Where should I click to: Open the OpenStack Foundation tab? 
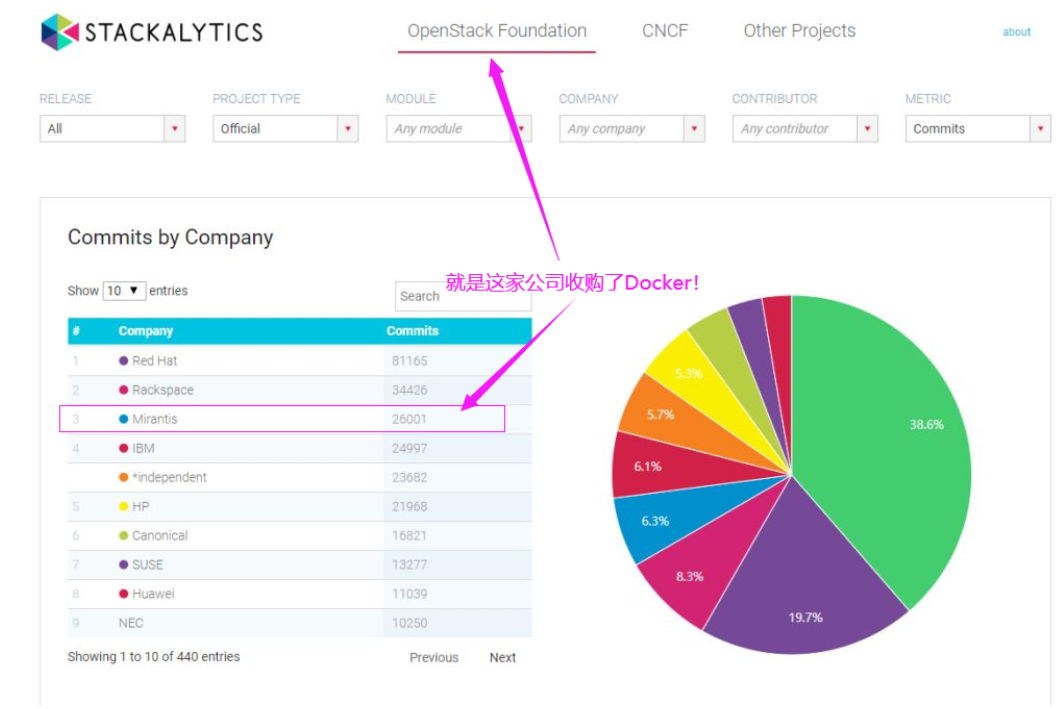[x=497, y=31]
